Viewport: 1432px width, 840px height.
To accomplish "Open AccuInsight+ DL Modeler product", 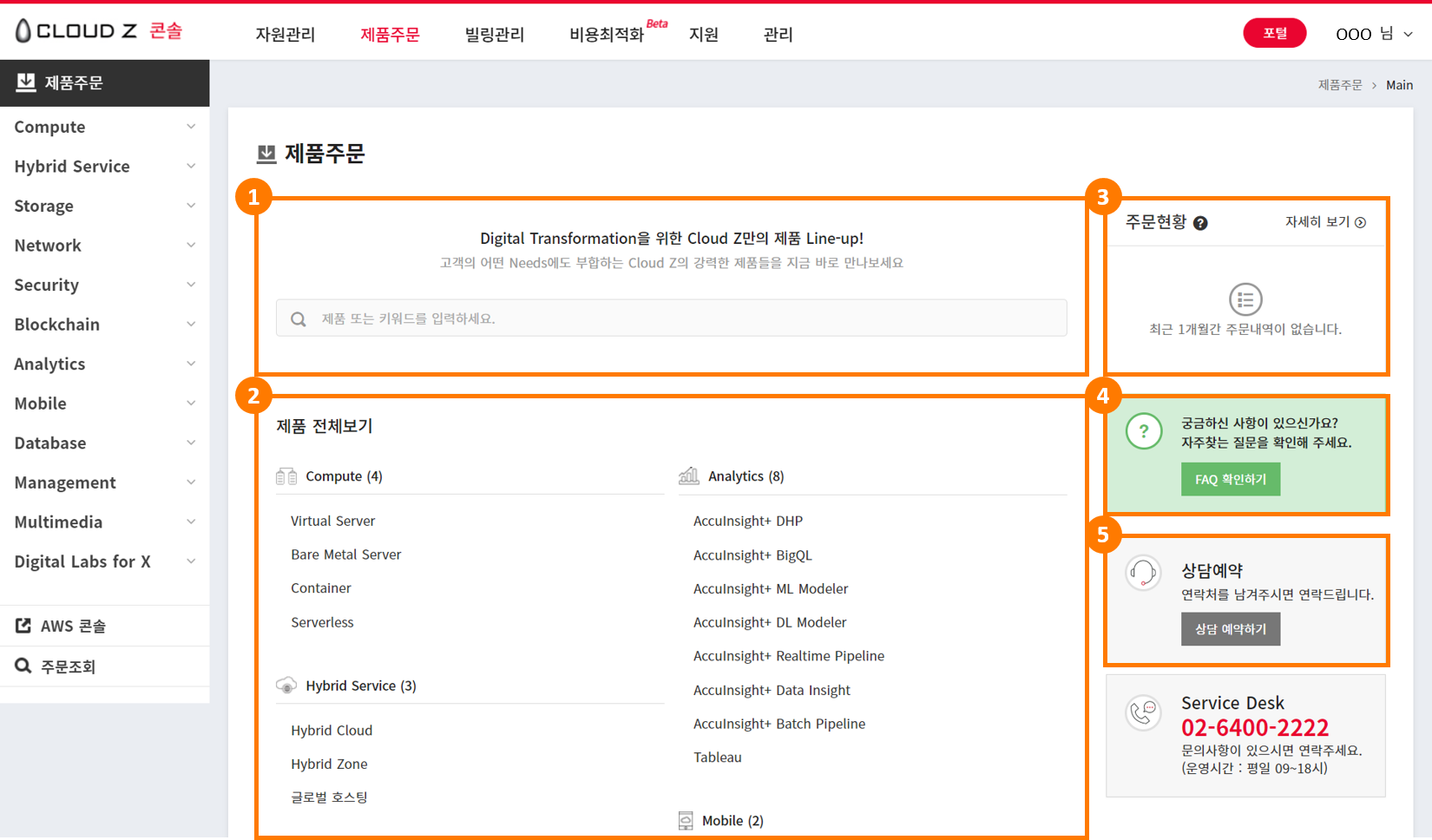I will pyautogui.click(x=770, y=622).
